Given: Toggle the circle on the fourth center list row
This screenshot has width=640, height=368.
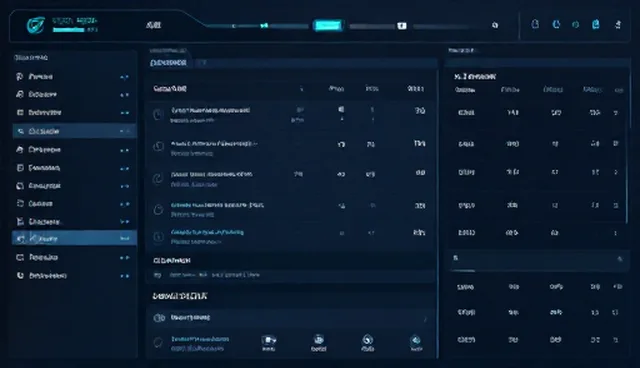Looking at the screenshot, I should [158, 210].
